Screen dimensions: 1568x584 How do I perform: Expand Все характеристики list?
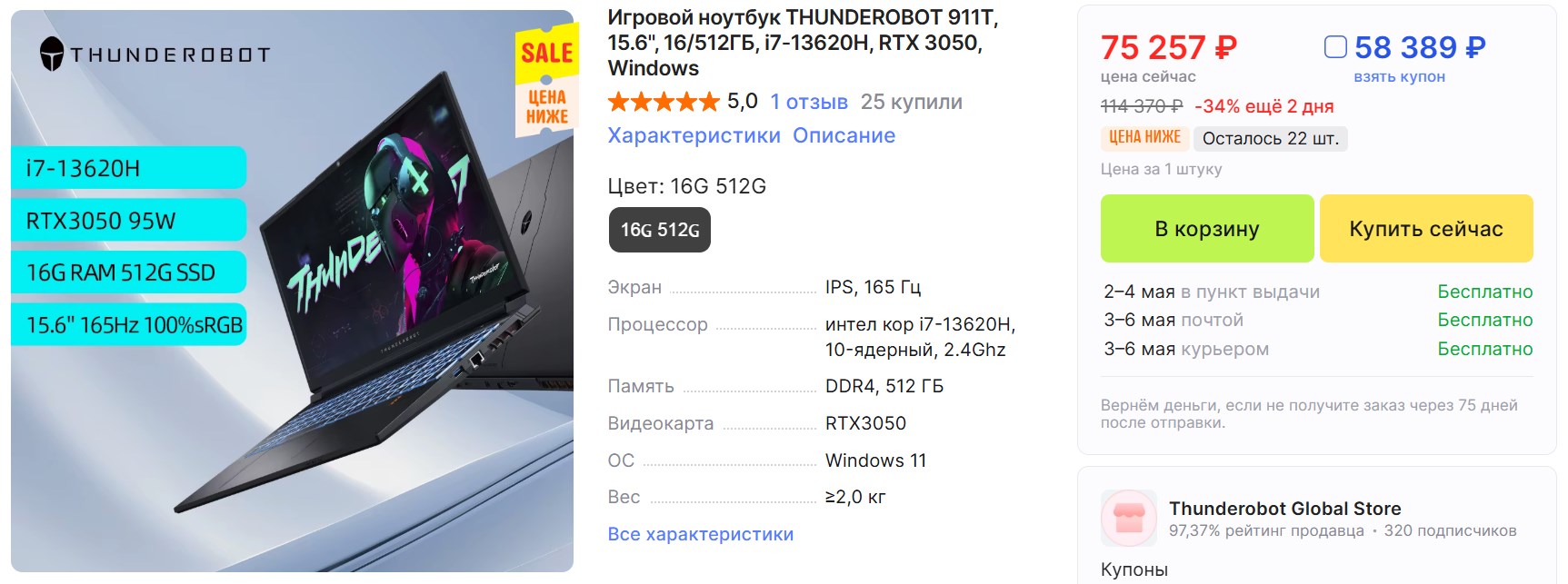[x=700, y=534]
